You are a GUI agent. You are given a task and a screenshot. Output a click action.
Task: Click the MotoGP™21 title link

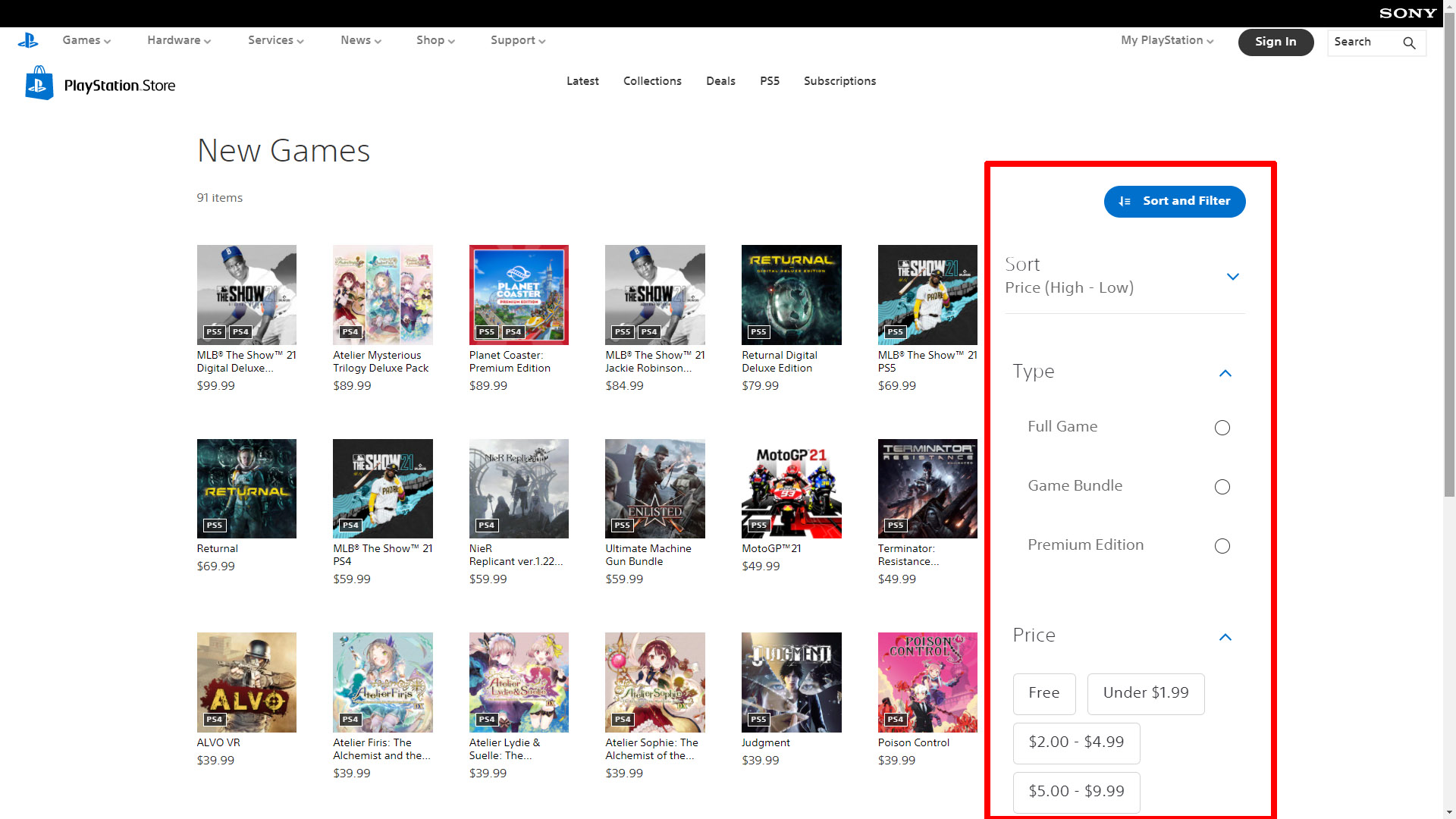(x=771, y=549)
